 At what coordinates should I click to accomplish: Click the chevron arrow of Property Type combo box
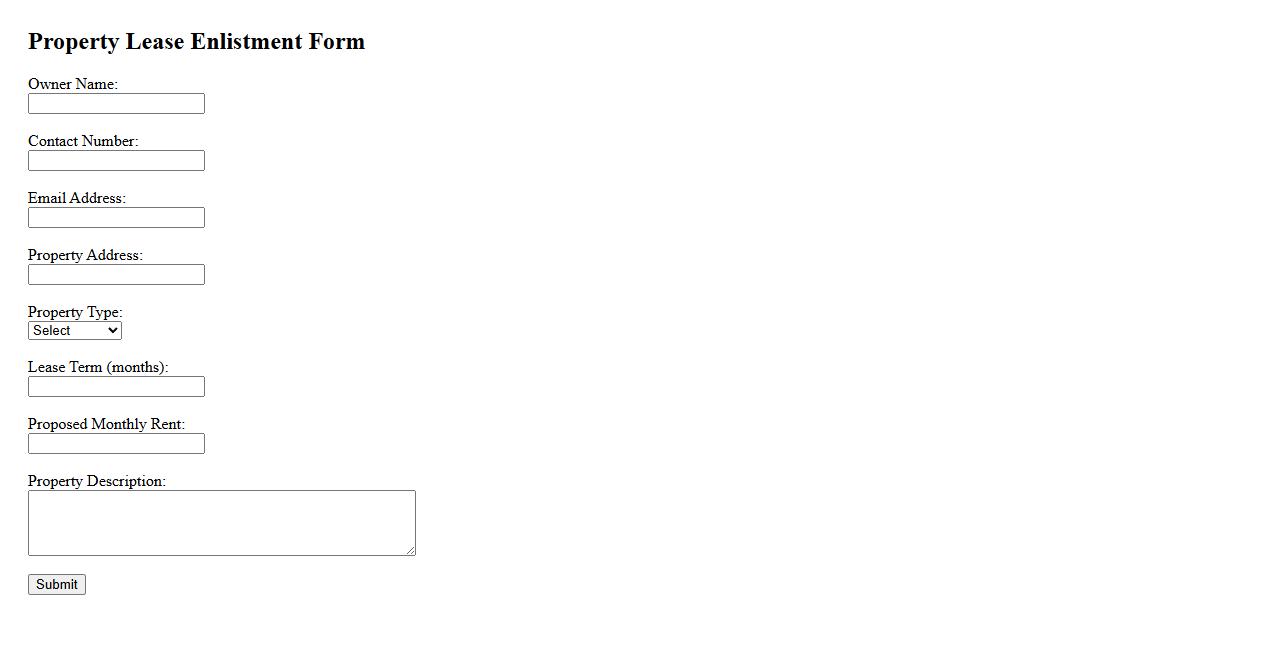tap(112, 331)
